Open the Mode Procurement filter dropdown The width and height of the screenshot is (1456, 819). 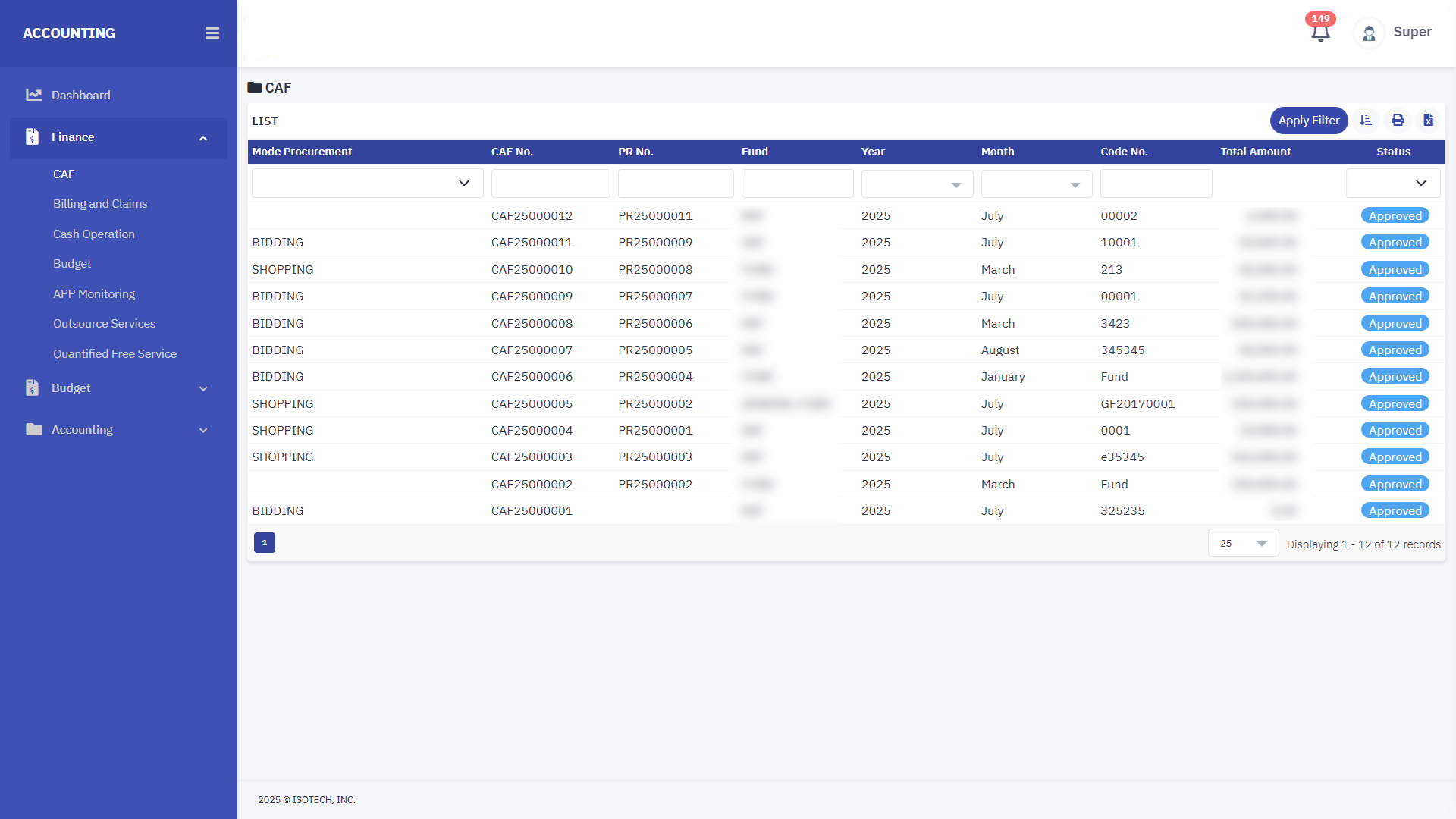tap(367, 184)
